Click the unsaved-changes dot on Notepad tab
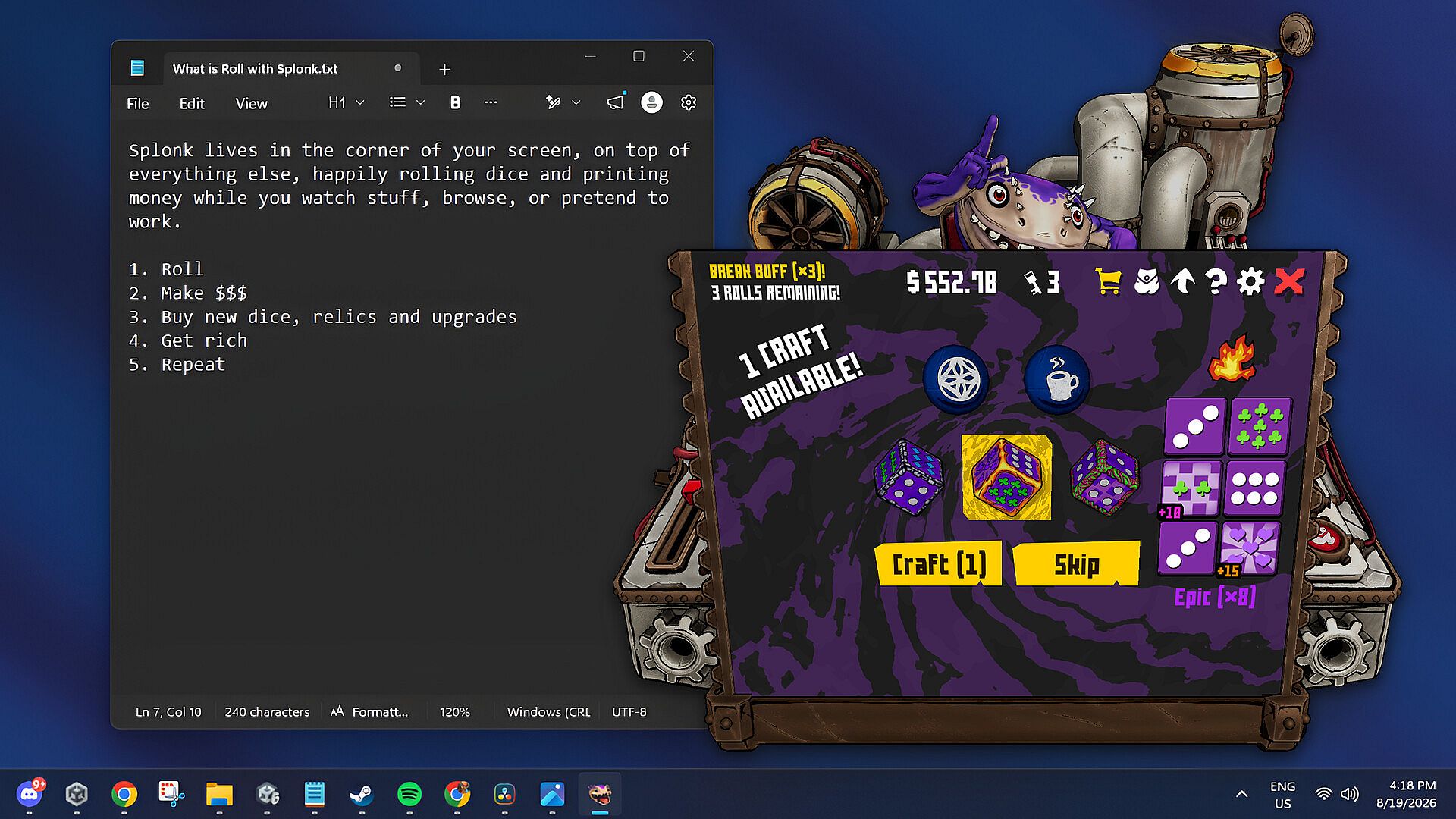Image resolution: width=1456 pixels, height=819 pixels. [397, 68]
